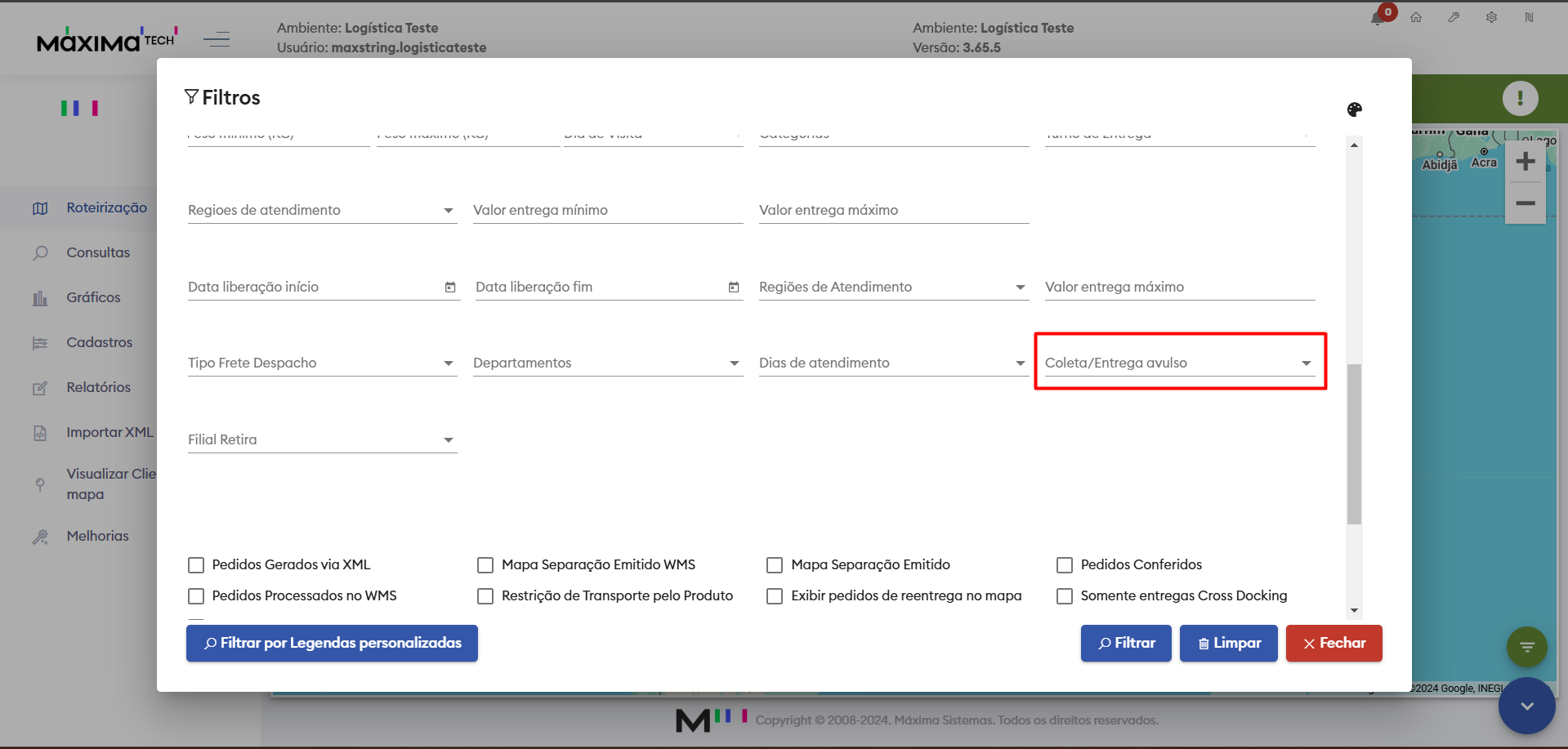Viewport: 1568px width, 749px height.
Task: Check Pedidos Conferidos
Action: (x=1065, y=565)
